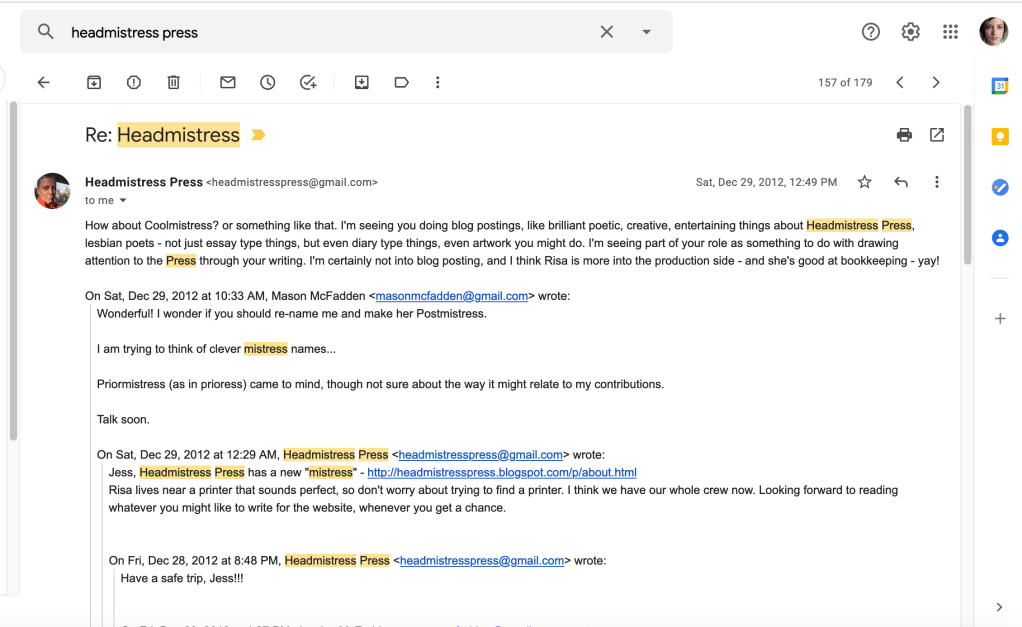Add this email to Tasks
Image resolution: width=1022 pixels, height=627 pixels.
[308, 83]
